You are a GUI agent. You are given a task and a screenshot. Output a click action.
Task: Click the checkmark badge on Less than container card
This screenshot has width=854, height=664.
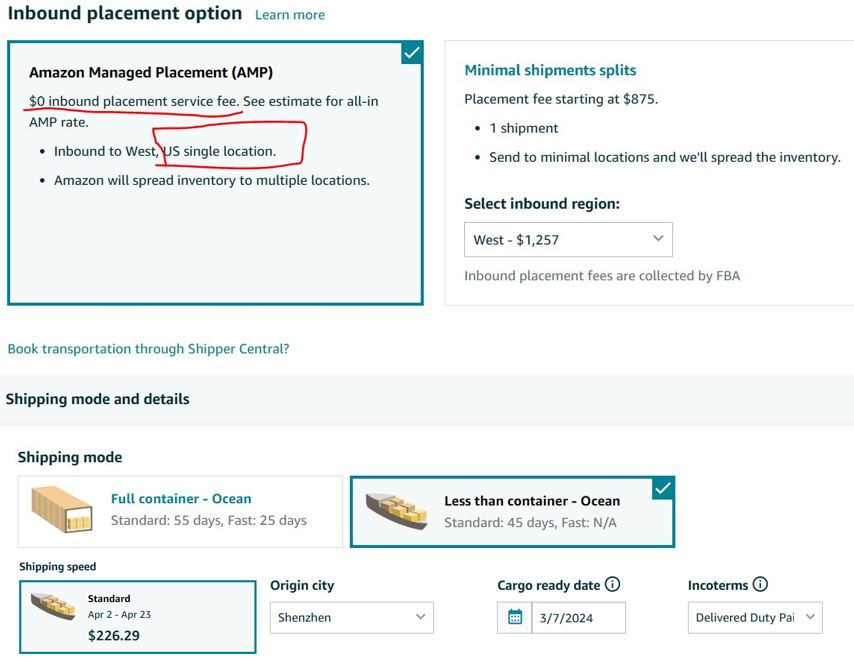(x=663, y=489)
